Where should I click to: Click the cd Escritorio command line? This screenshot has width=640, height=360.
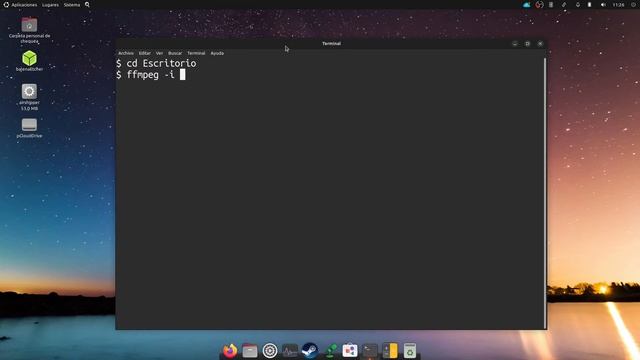click(156, 63)
